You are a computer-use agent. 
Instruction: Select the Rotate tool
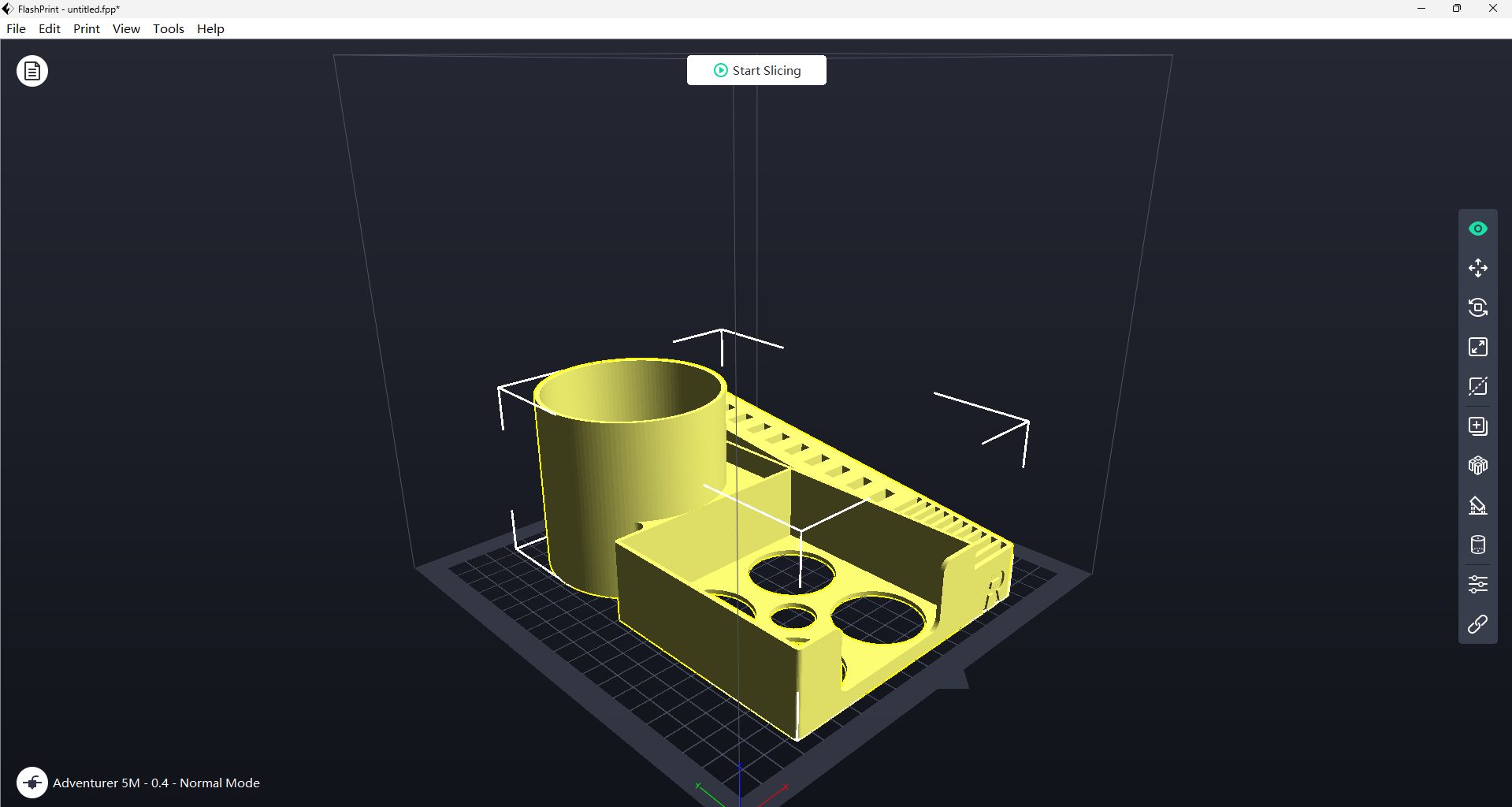pyautogui.click(x=1478, y=307)
